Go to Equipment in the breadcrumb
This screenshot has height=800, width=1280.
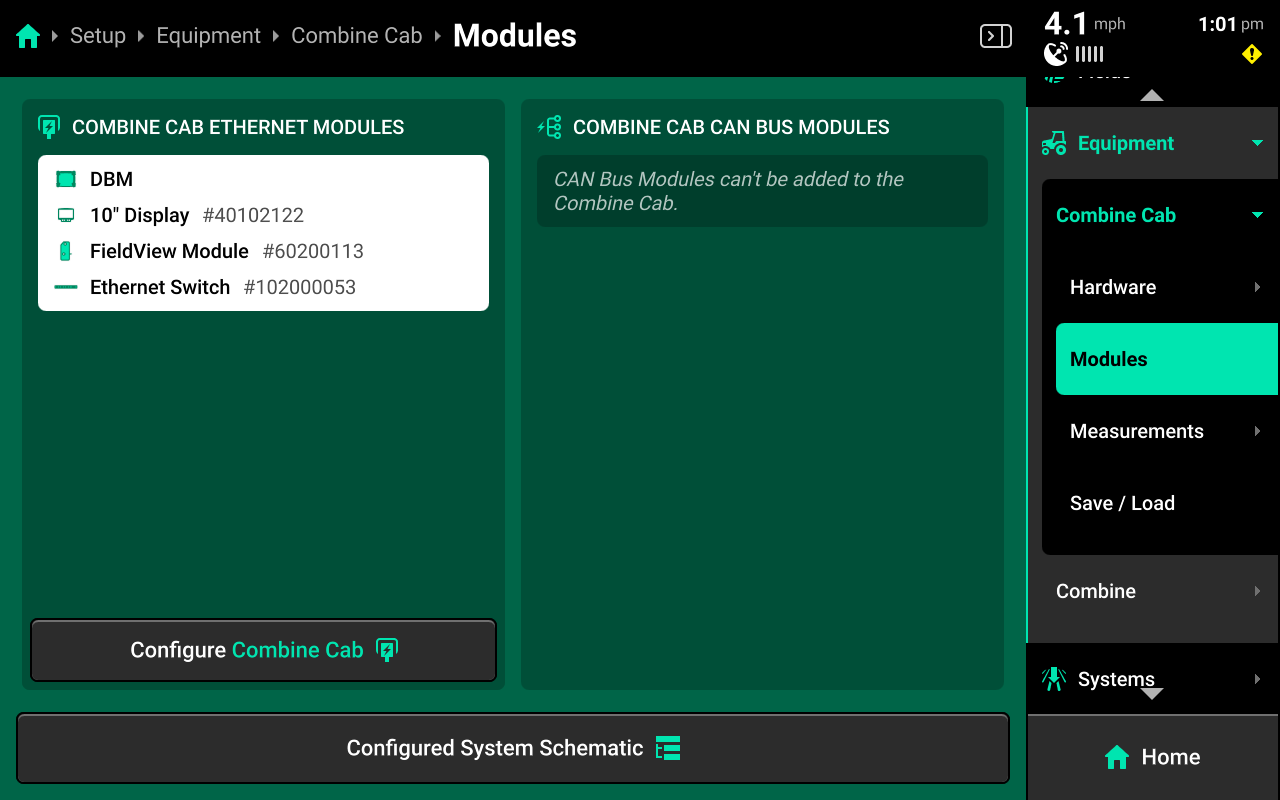point(208,37)
